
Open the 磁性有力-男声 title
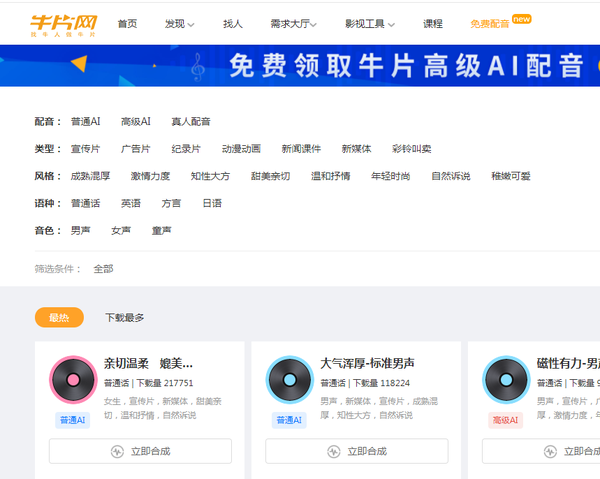568,363
